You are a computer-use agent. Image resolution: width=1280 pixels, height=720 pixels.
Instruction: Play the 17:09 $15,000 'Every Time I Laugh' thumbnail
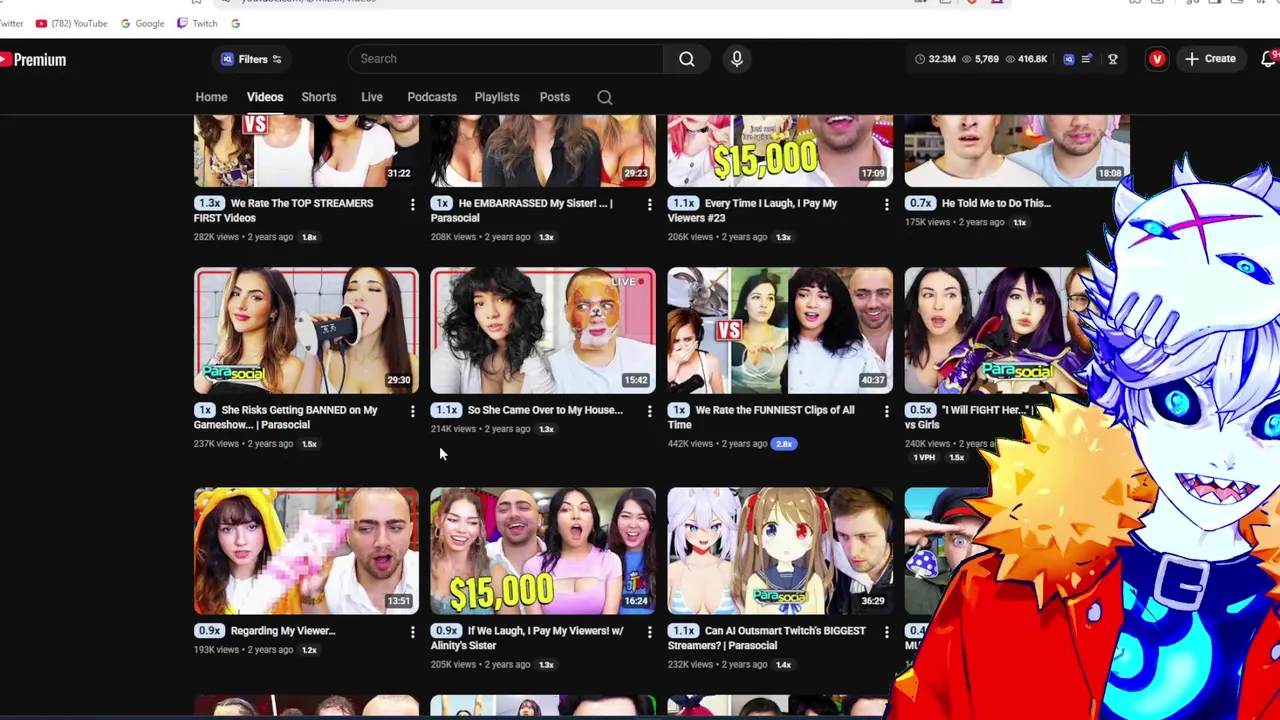tap(780, 151)
